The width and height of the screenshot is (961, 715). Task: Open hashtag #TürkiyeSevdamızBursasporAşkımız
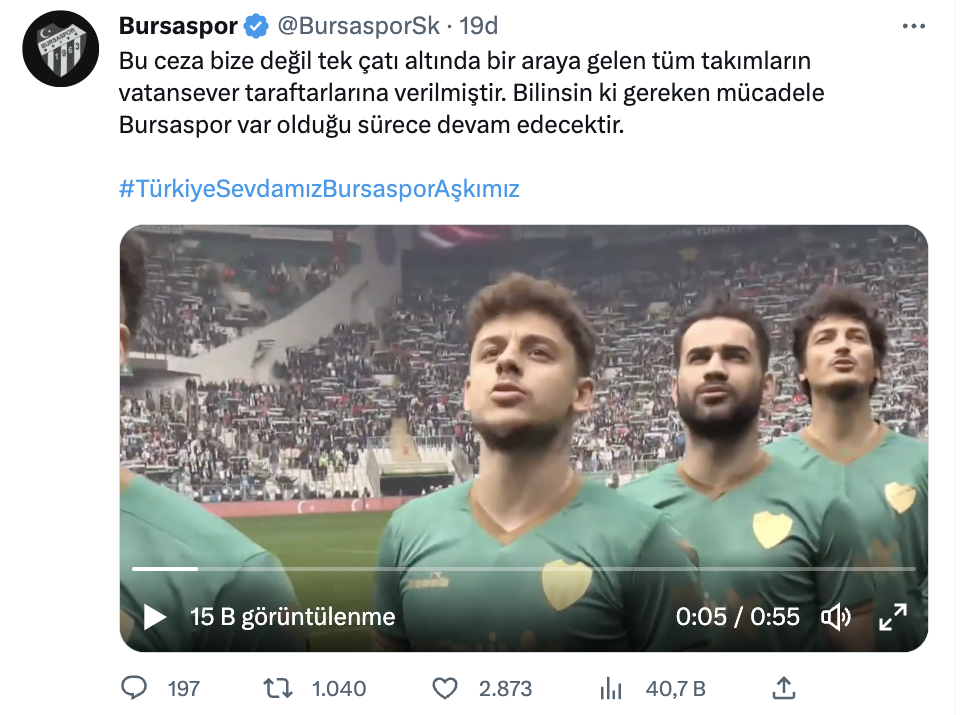(x=319, y=189)
